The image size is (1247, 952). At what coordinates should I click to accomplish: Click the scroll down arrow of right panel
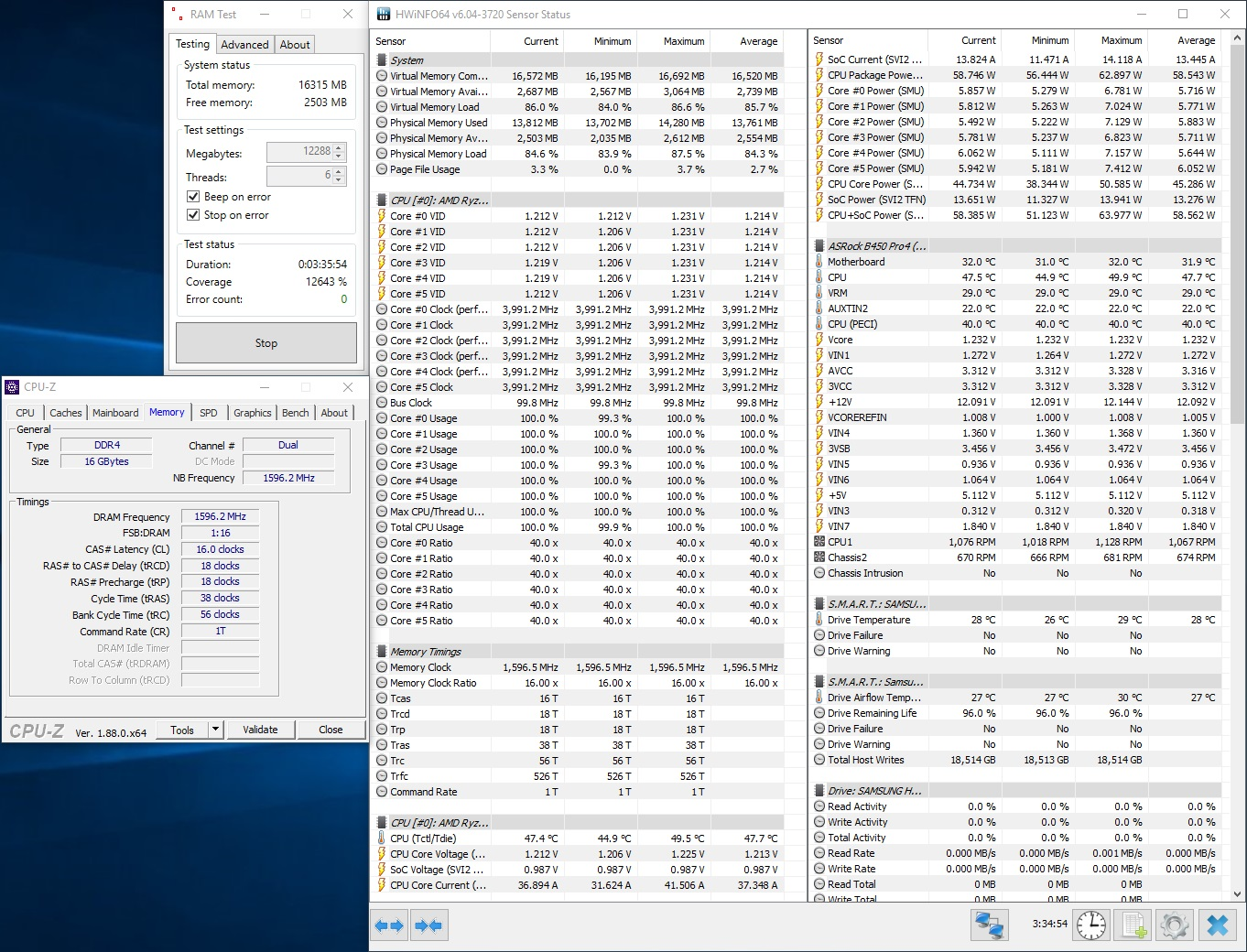1238,894
